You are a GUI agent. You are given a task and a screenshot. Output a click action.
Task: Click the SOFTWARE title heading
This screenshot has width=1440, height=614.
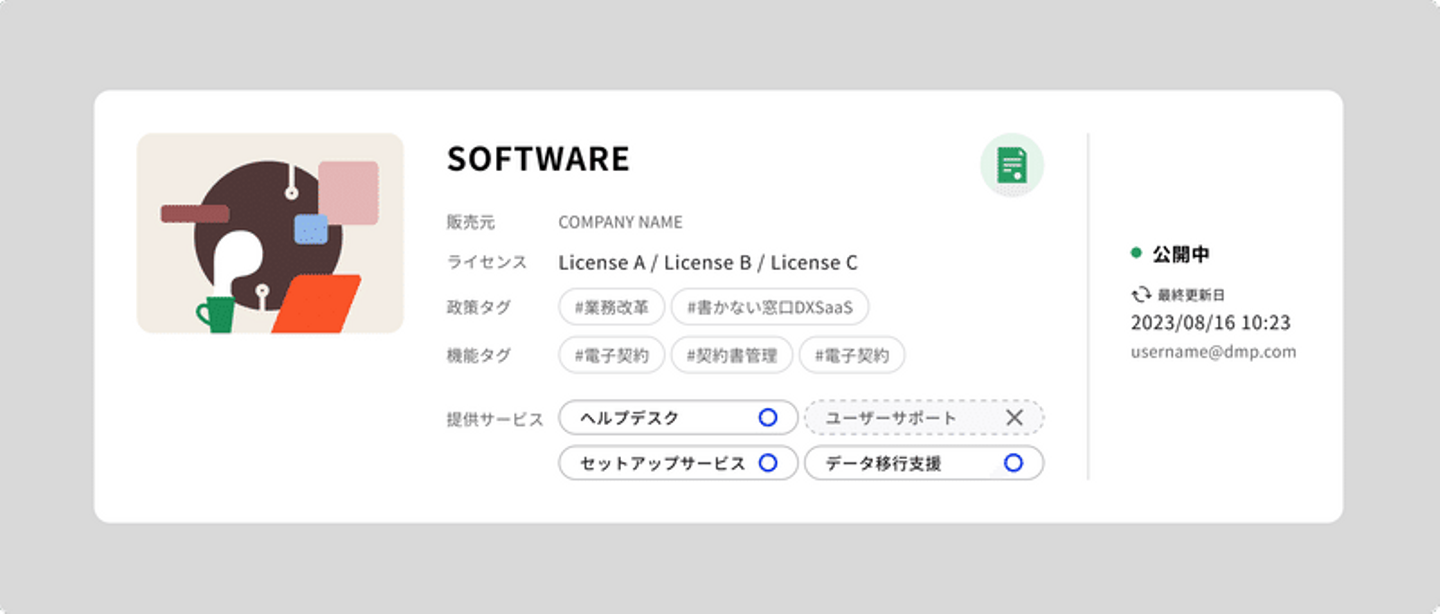538,160
